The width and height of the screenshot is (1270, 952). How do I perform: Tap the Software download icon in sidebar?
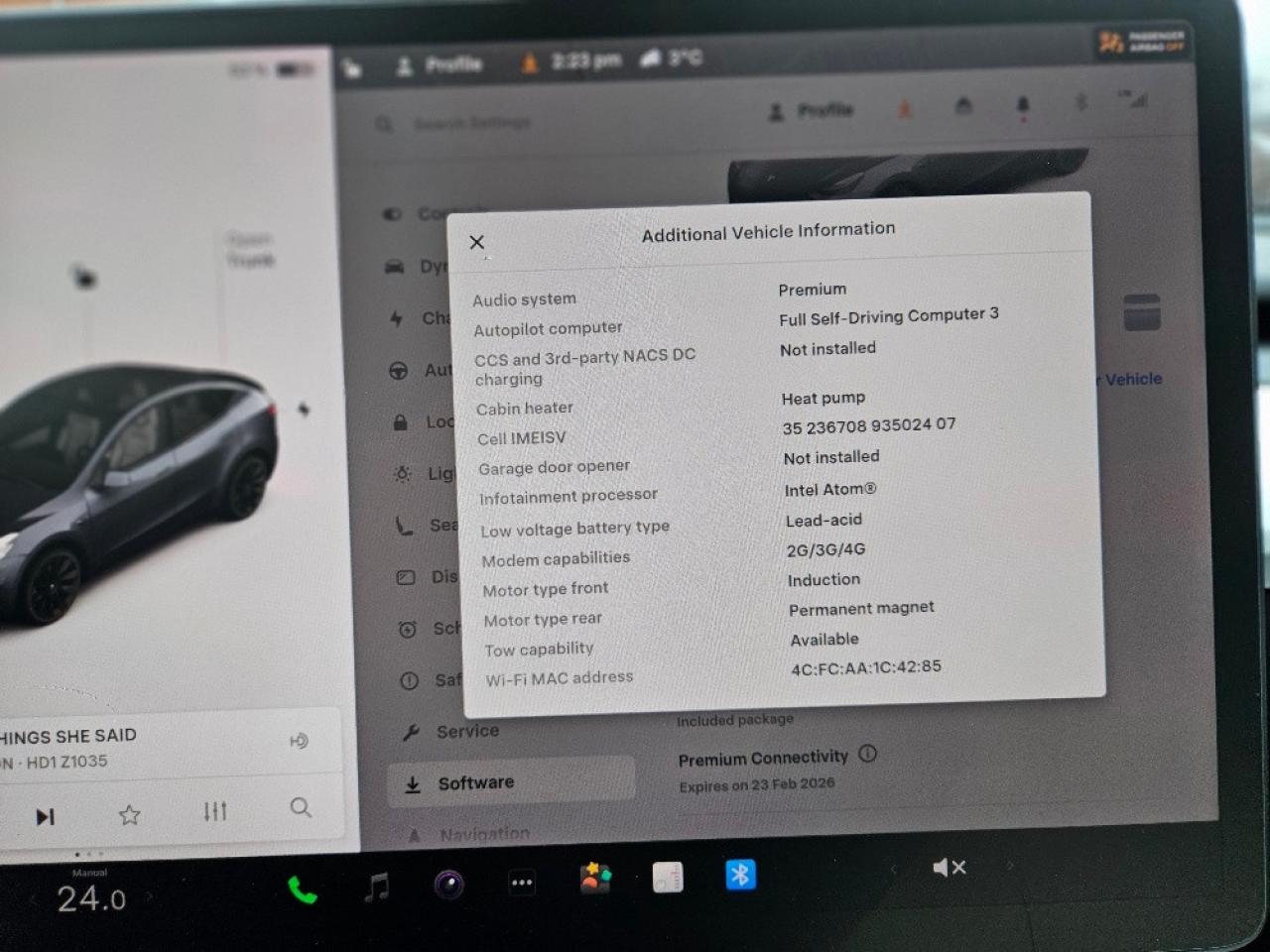(412, 784)
